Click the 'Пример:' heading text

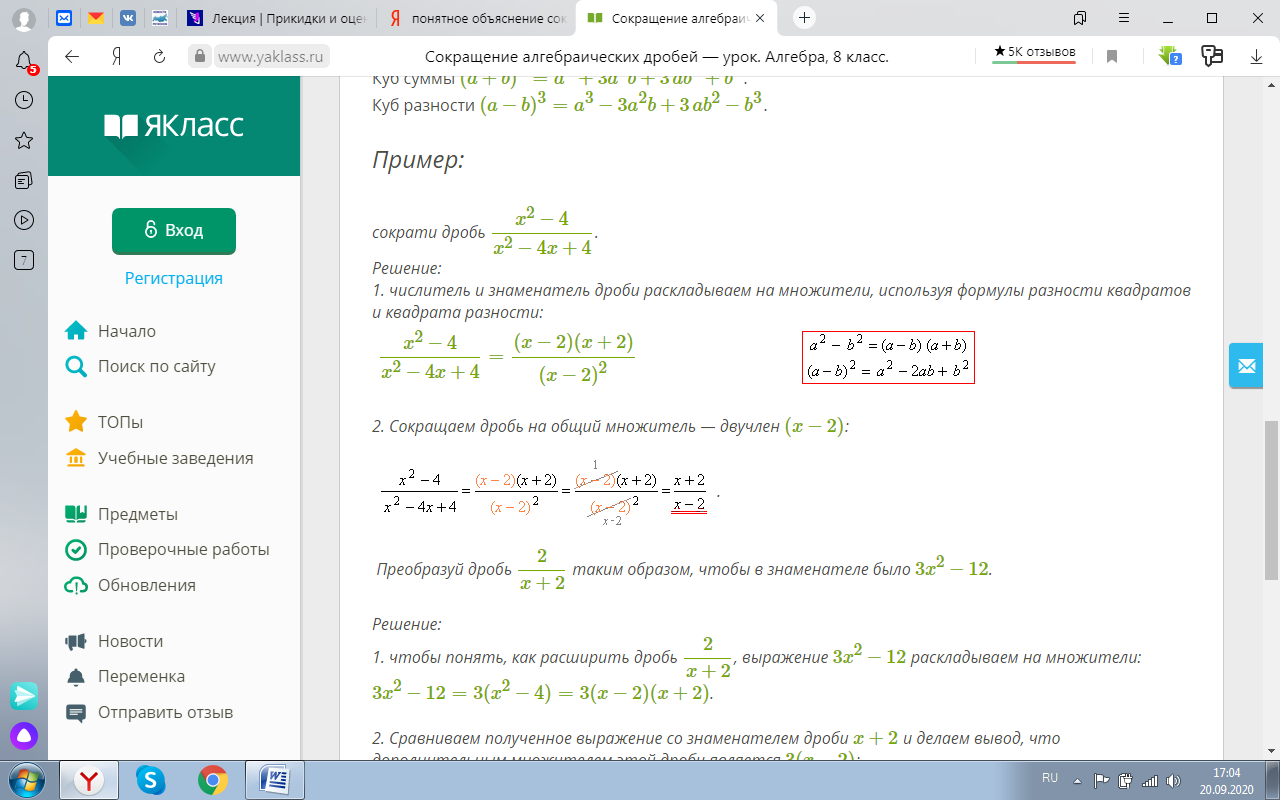point(418,160)
